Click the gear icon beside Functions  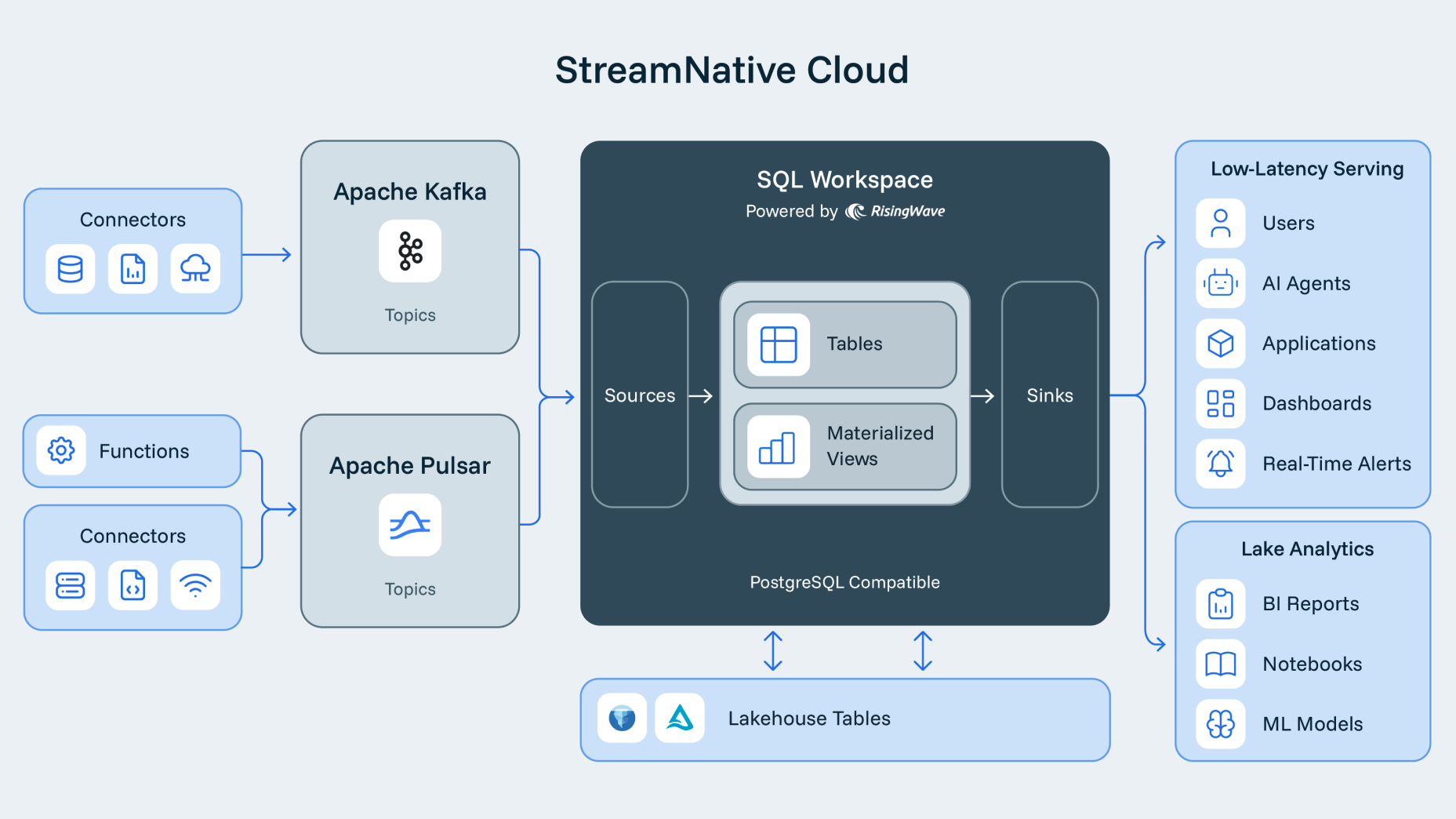[x=61, y=450]
